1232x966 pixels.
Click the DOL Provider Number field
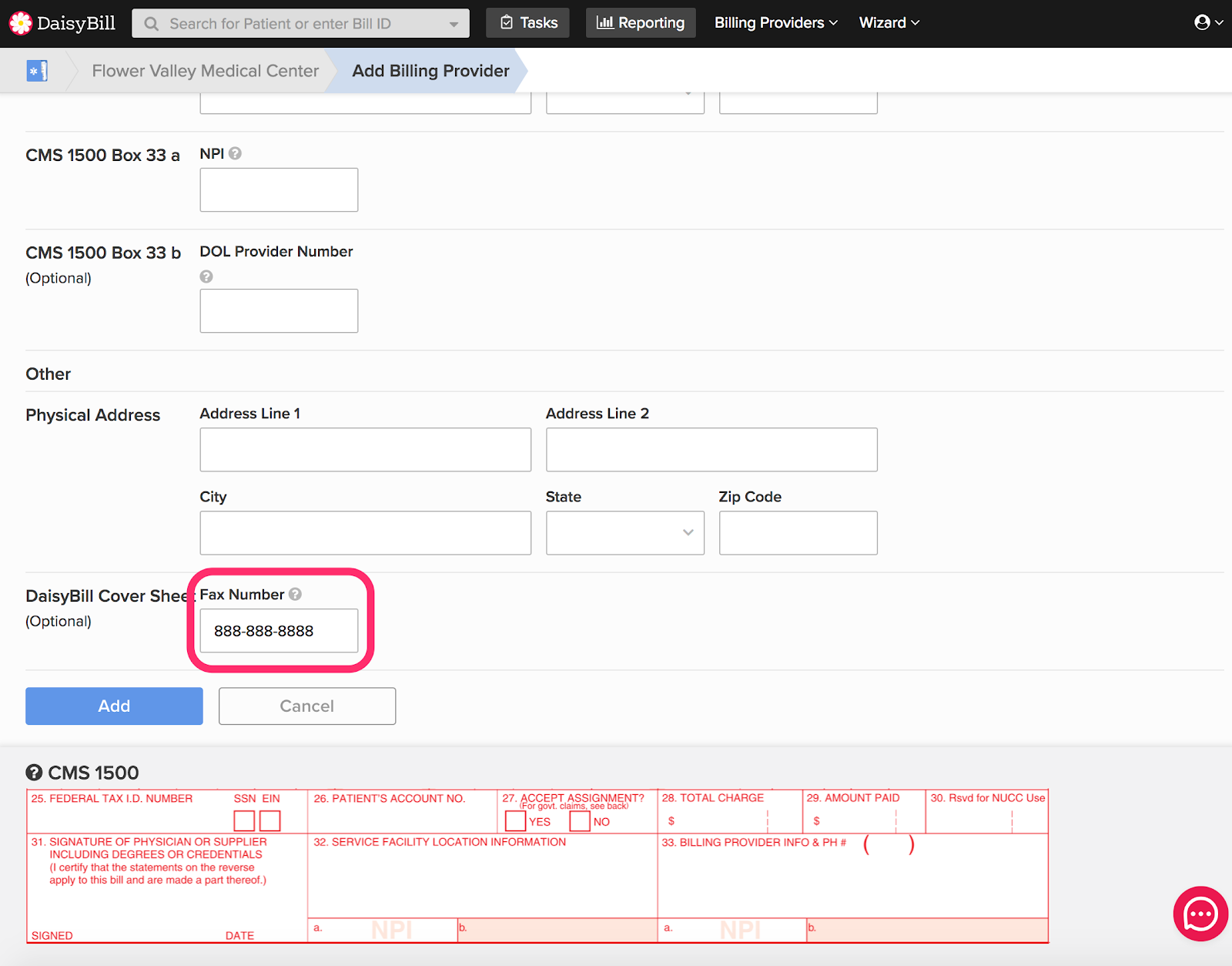click(x=279, y=311)
